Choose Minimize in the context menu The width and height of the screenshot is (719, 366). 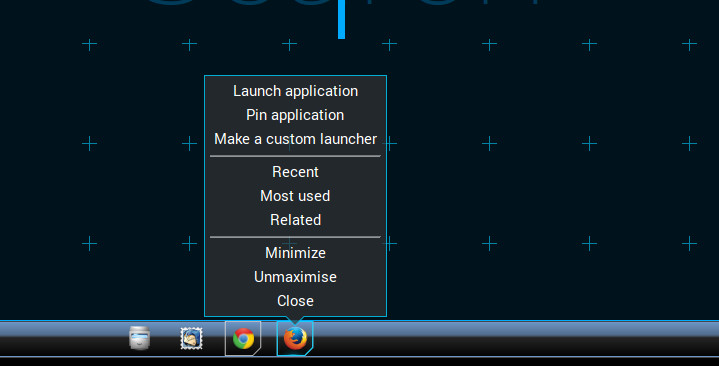click(295, 253)
